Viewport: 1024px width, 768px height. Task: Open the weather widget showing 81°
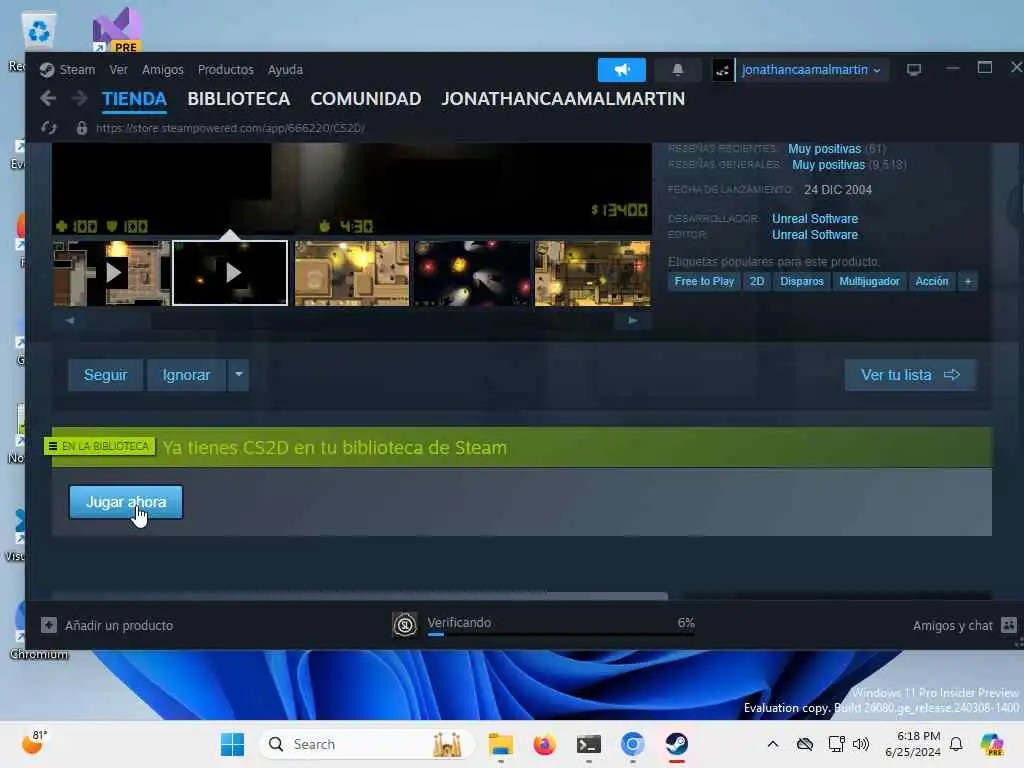[x=34, y=743]
